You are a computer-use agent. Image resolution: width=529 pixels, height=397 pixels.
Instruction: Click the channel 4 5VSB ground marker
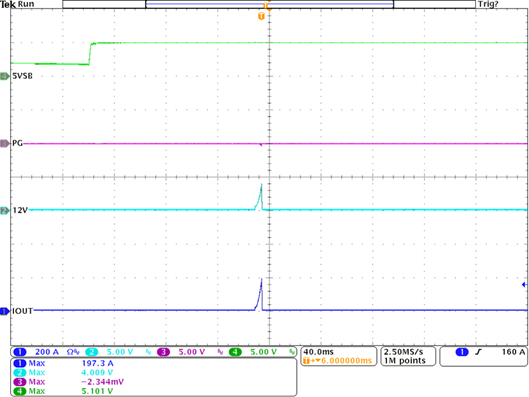tap(4, 77)
